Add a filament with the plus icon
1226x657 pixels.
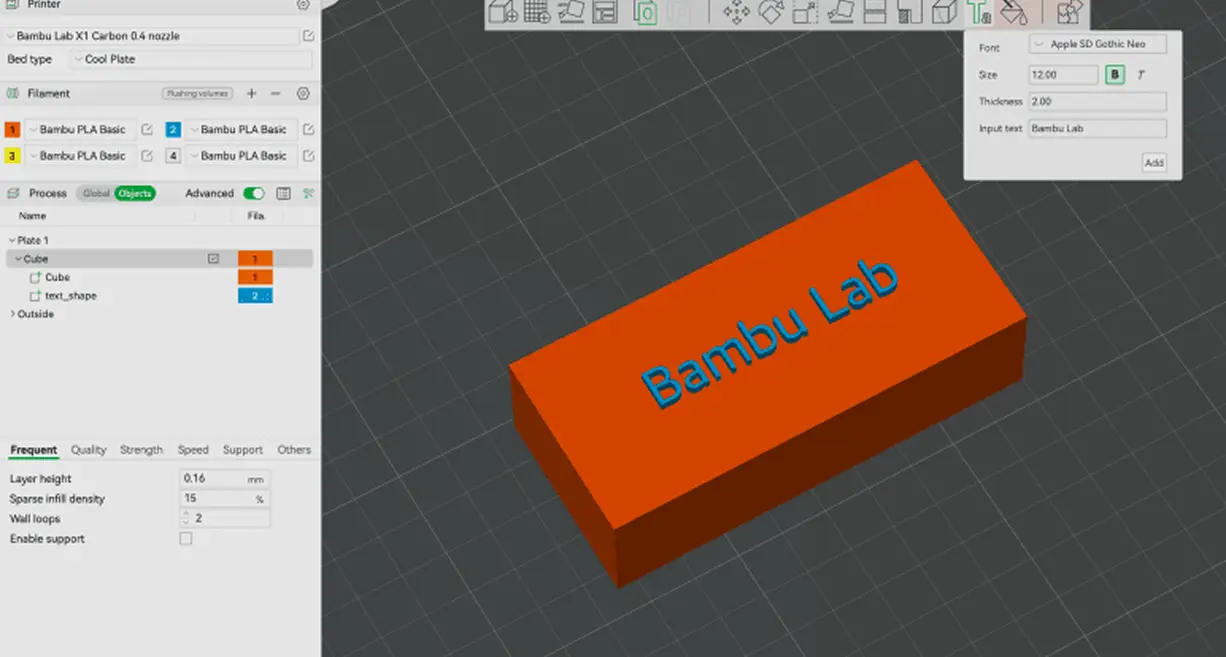[251, 93]
